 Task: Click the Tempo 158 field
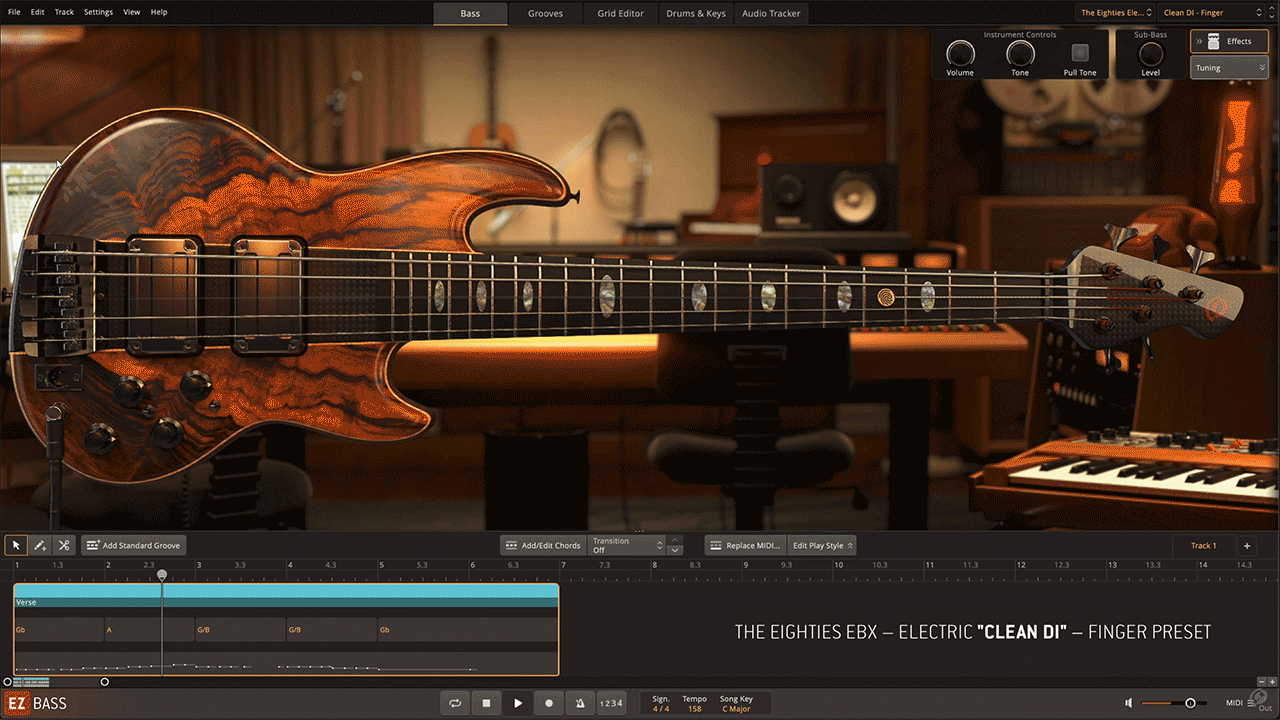(x=694, y=708)
